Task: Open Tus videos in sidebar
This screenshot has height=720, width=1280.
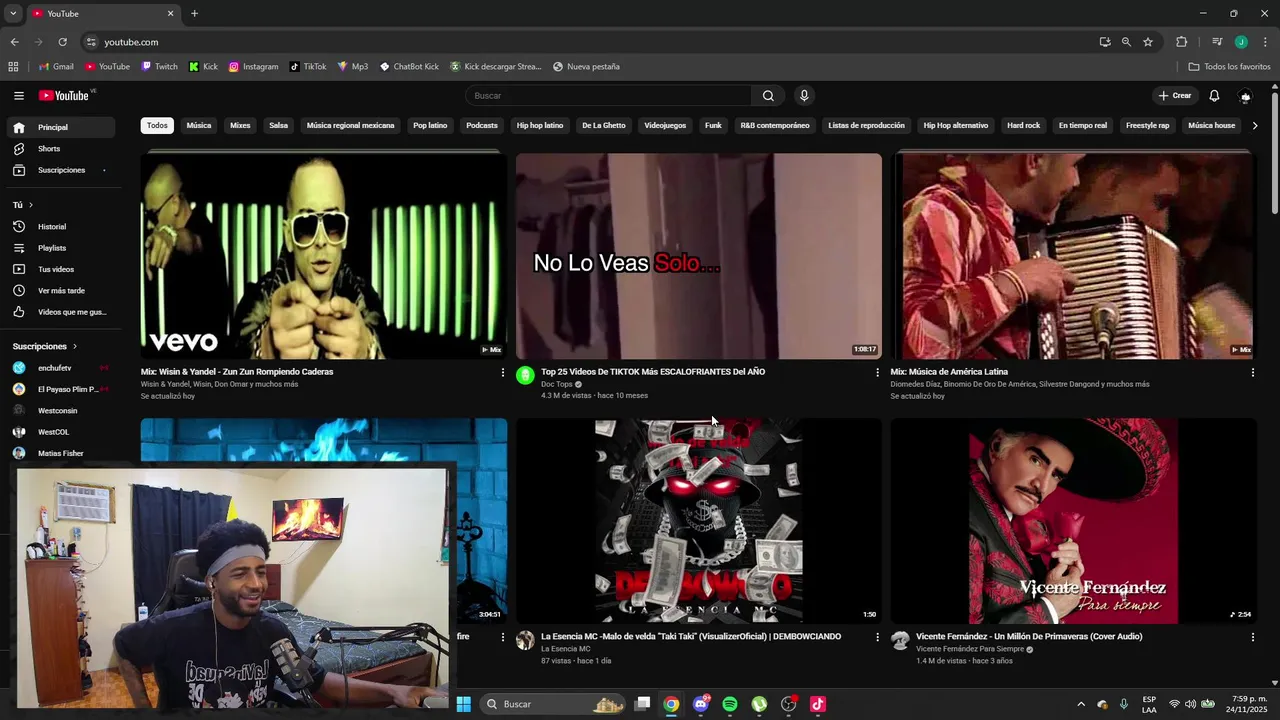Action: 60,269
